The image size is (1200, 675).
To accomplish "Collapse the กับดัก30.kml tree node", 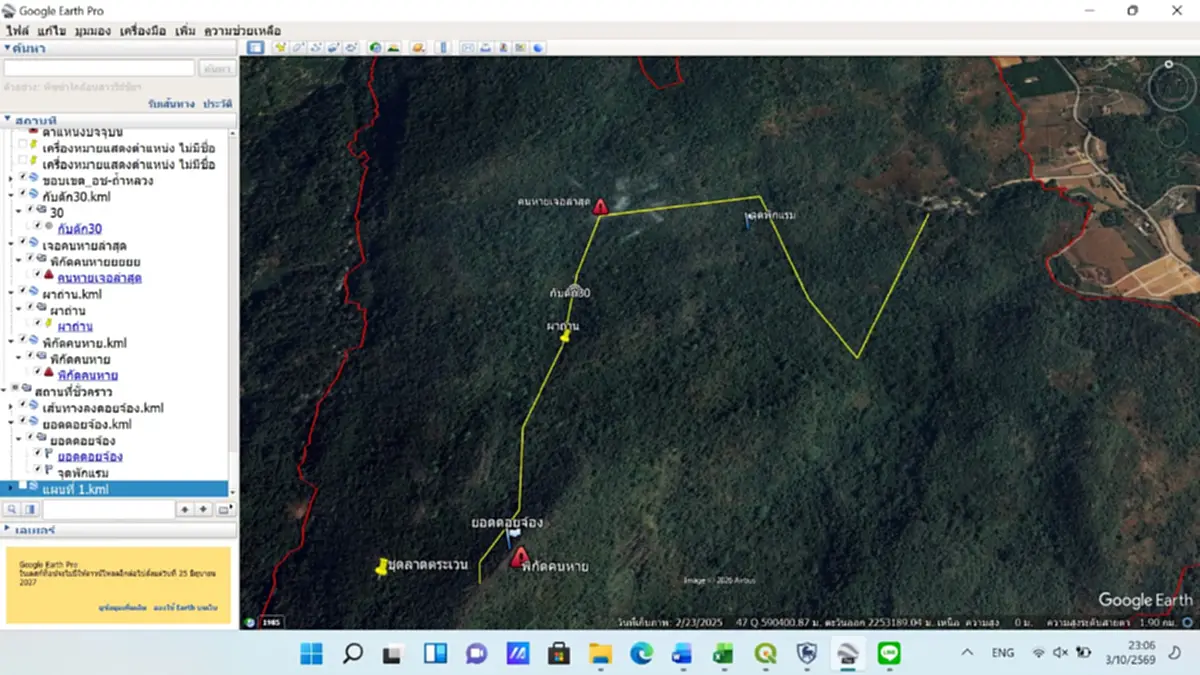I will click(11, 196).
